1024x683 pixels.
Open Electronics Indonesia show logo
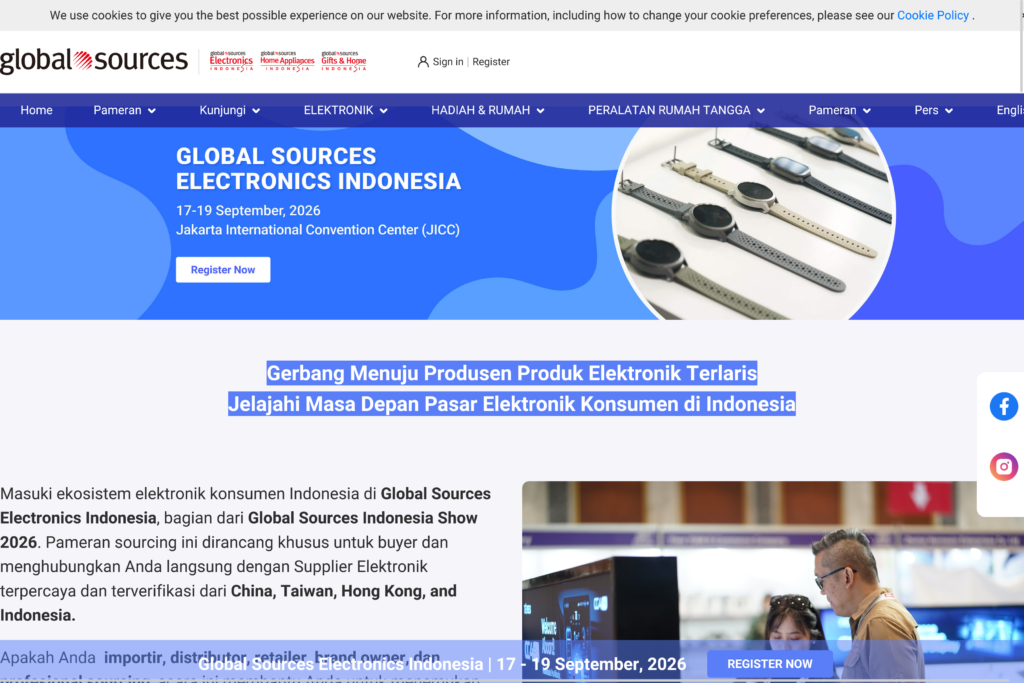[231, 61]
